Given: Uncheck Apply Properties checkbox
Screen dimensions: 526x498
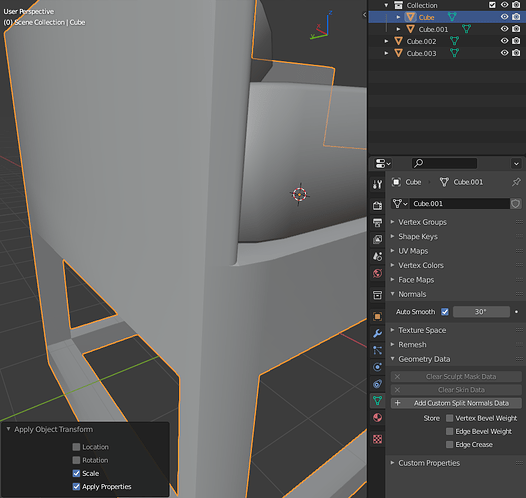Looking at the screenshot, I should click(76, 487).
